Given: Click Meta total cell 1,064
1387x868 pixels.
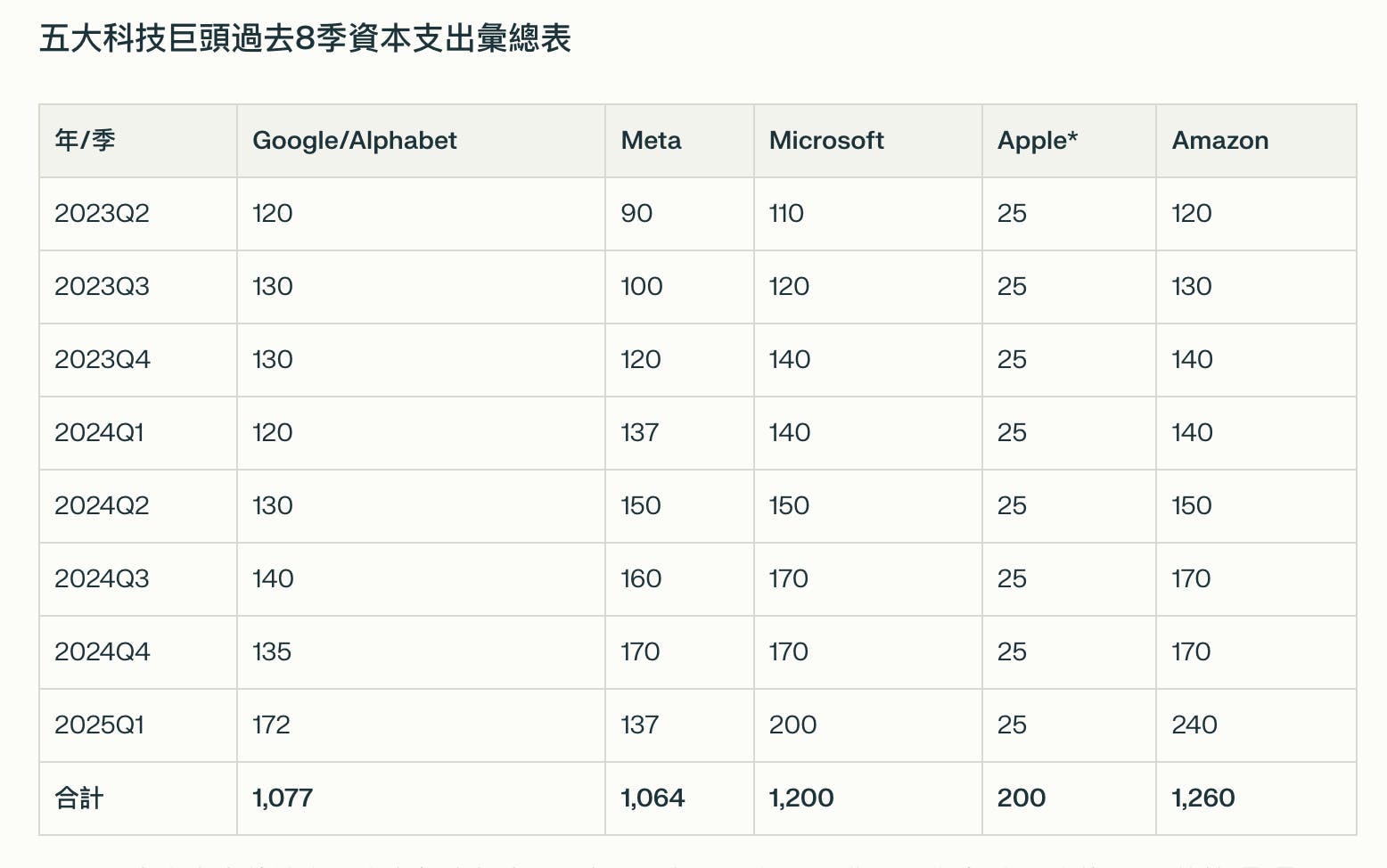Looking at the screenshot, I should tap(652, 798).
